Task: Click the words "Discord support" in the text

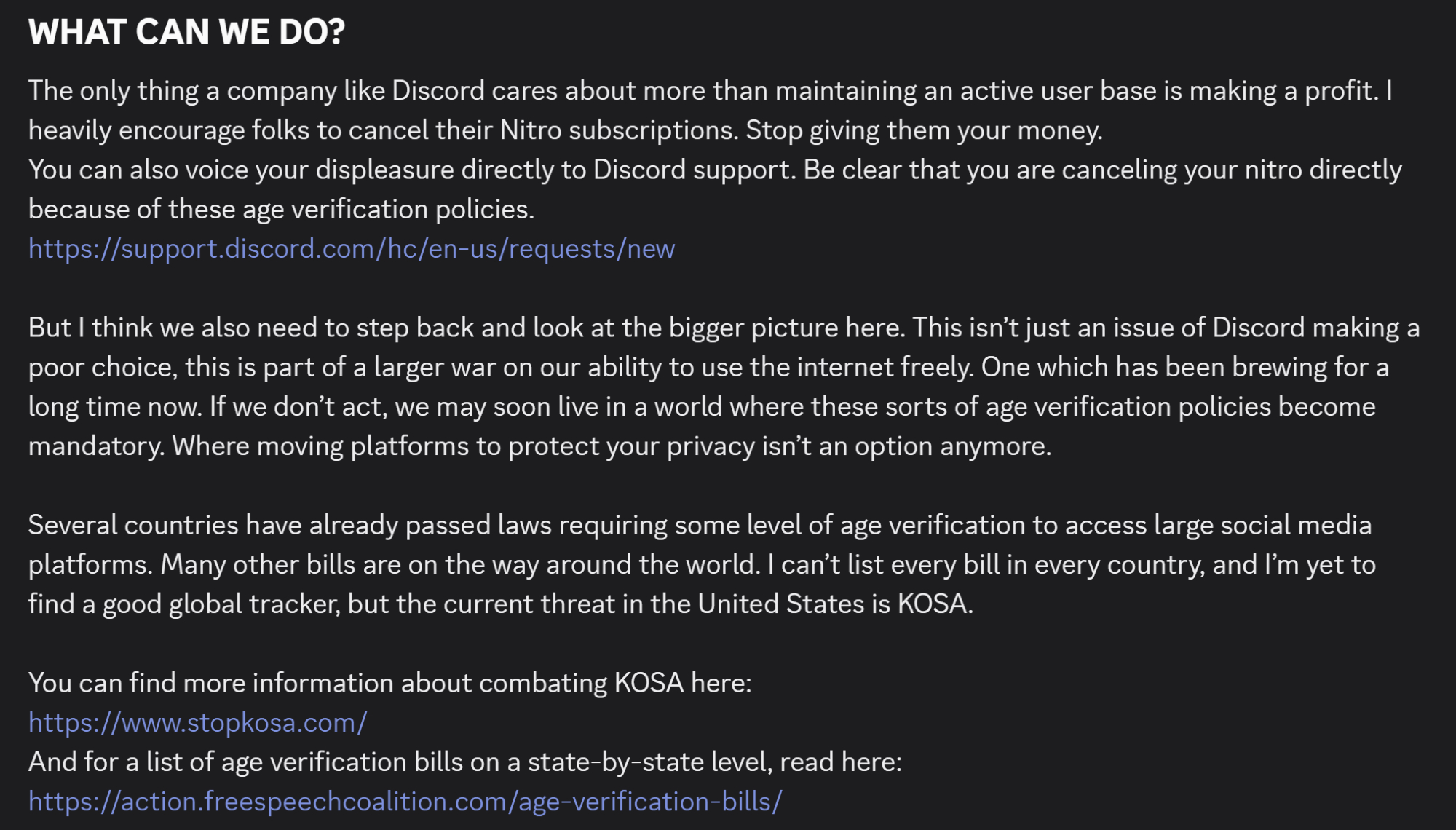Action: (691, 170)
